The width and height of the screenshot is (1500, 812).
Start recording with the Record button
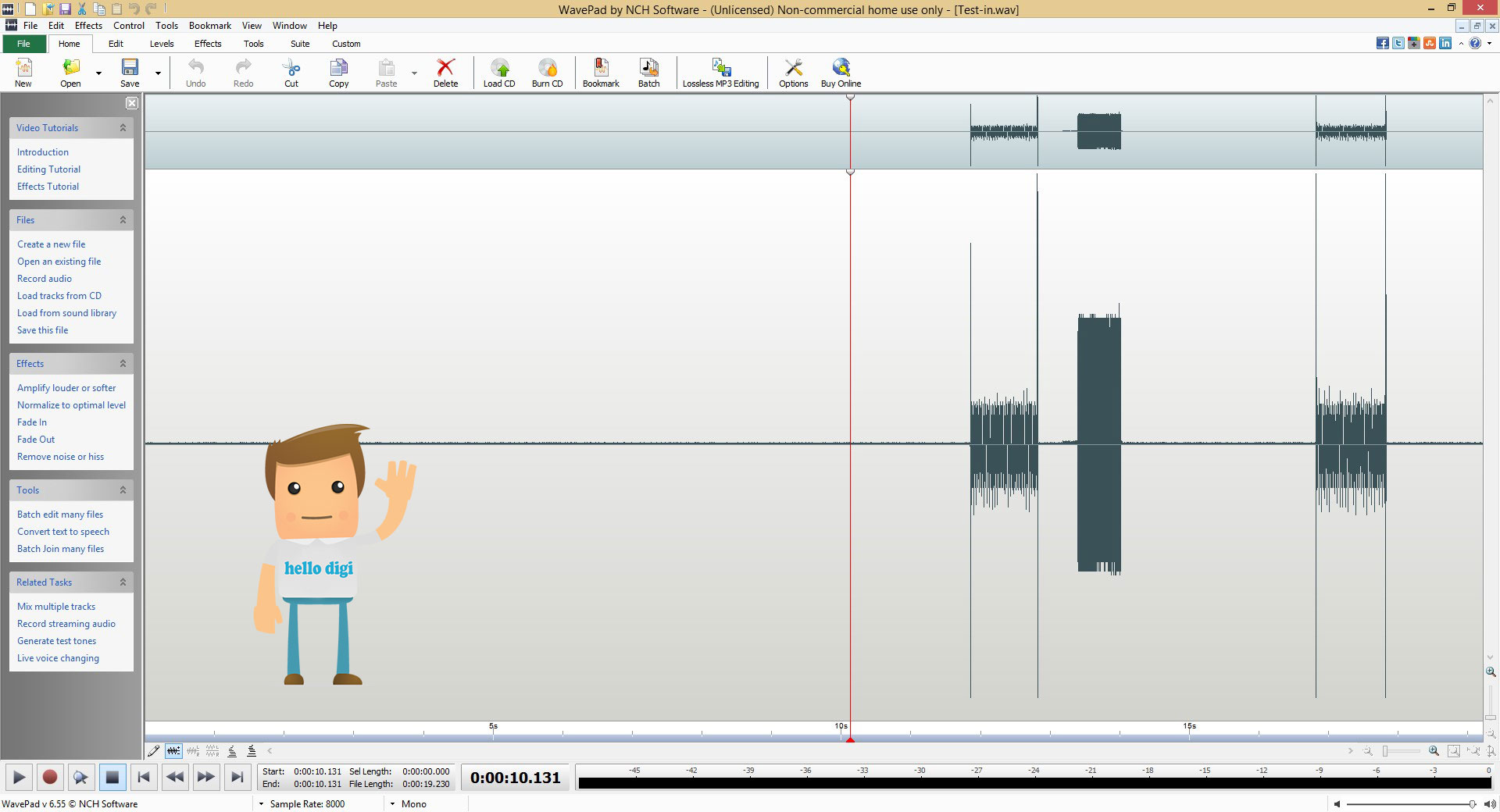pyautogui.click(x=49, y=777)
